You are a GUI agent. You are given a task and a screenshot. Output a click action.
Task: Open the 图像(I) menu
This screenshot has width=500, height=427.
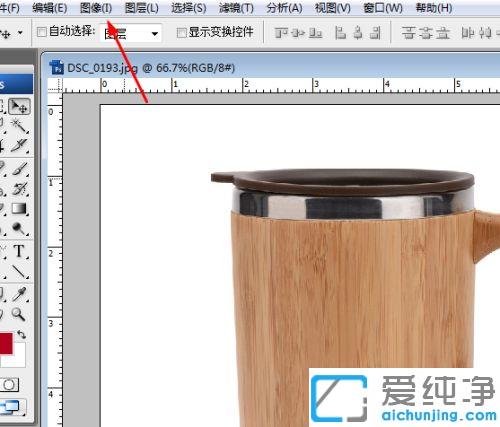pos(96,8)
